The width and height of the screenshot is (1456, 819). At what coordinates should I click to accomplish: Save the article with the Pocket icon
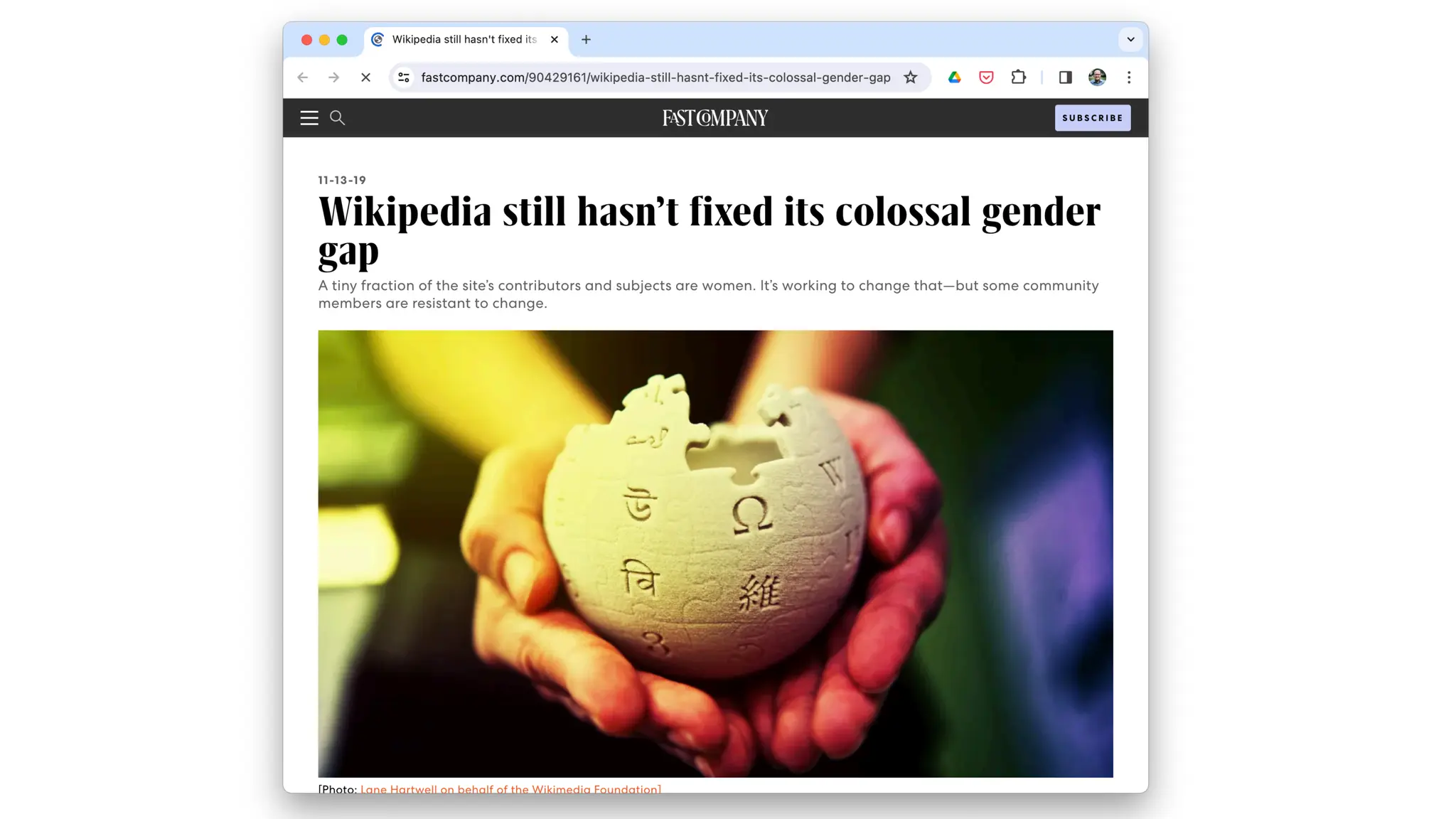(986, 77)
